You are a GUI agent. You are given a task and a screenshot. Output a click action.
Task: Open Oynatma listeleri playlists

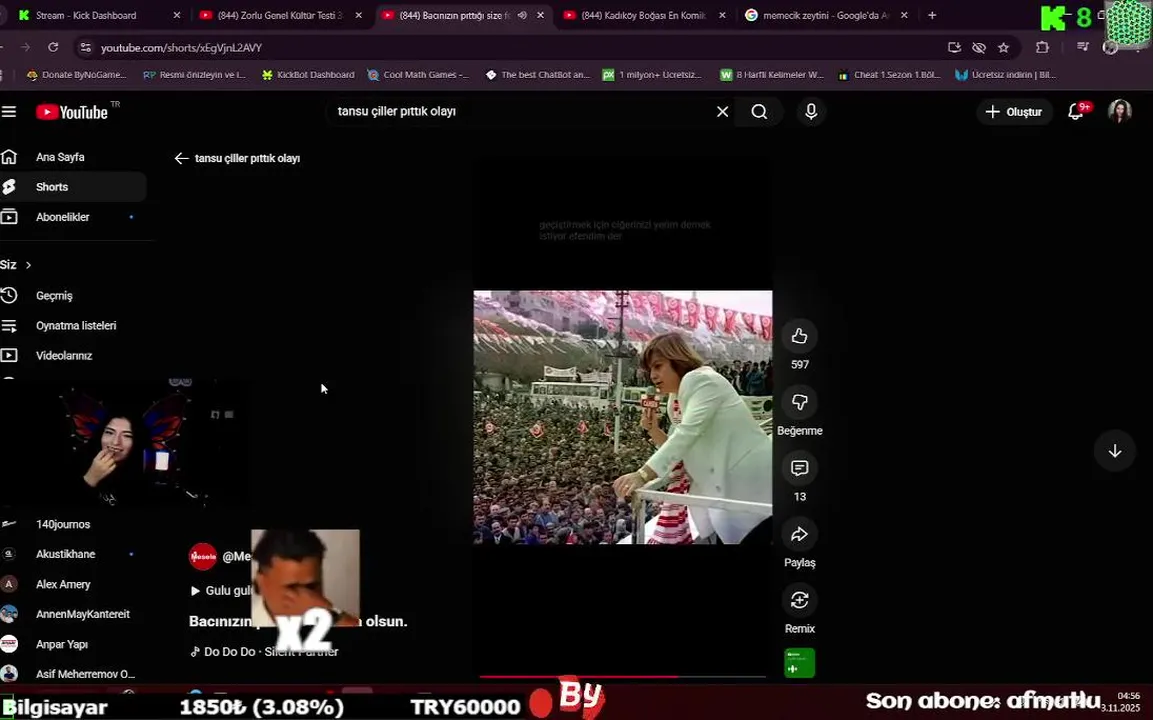74,326
